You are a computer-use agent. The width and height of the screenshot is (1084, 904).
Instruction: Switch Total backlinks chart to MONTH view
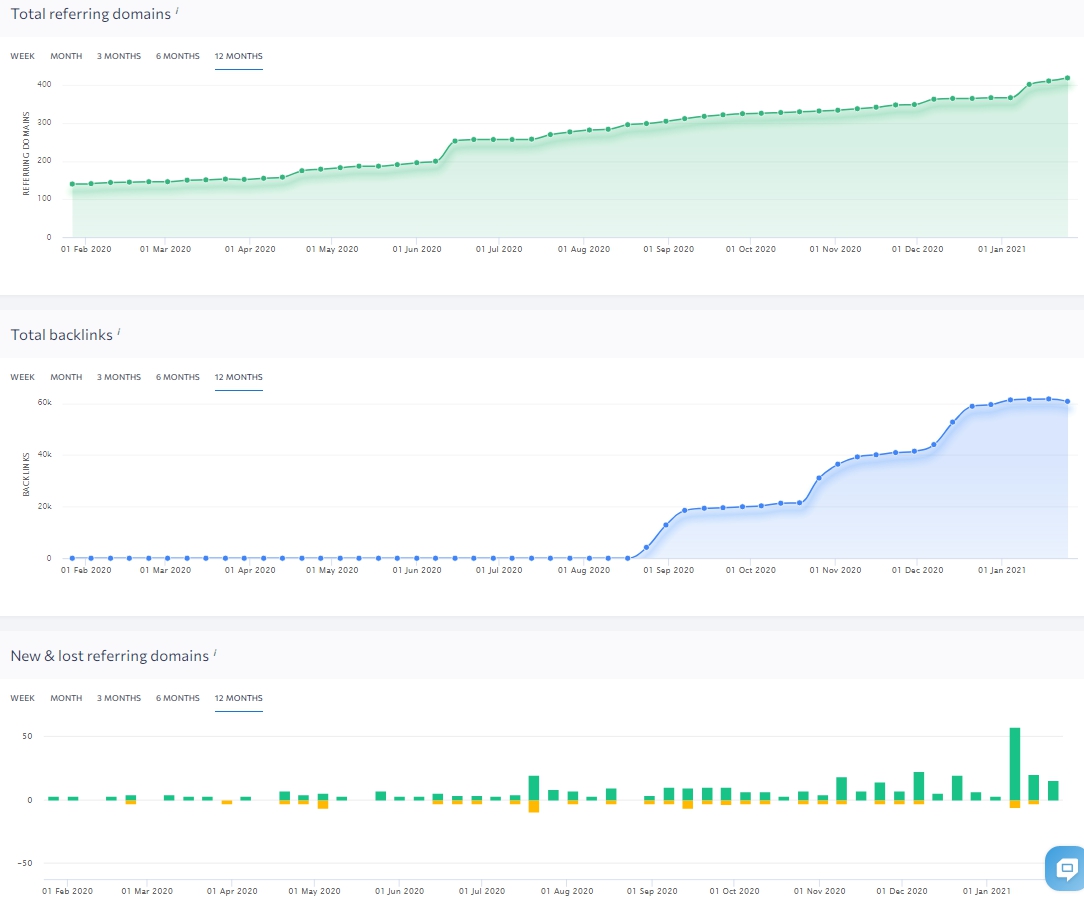point(66,377)
